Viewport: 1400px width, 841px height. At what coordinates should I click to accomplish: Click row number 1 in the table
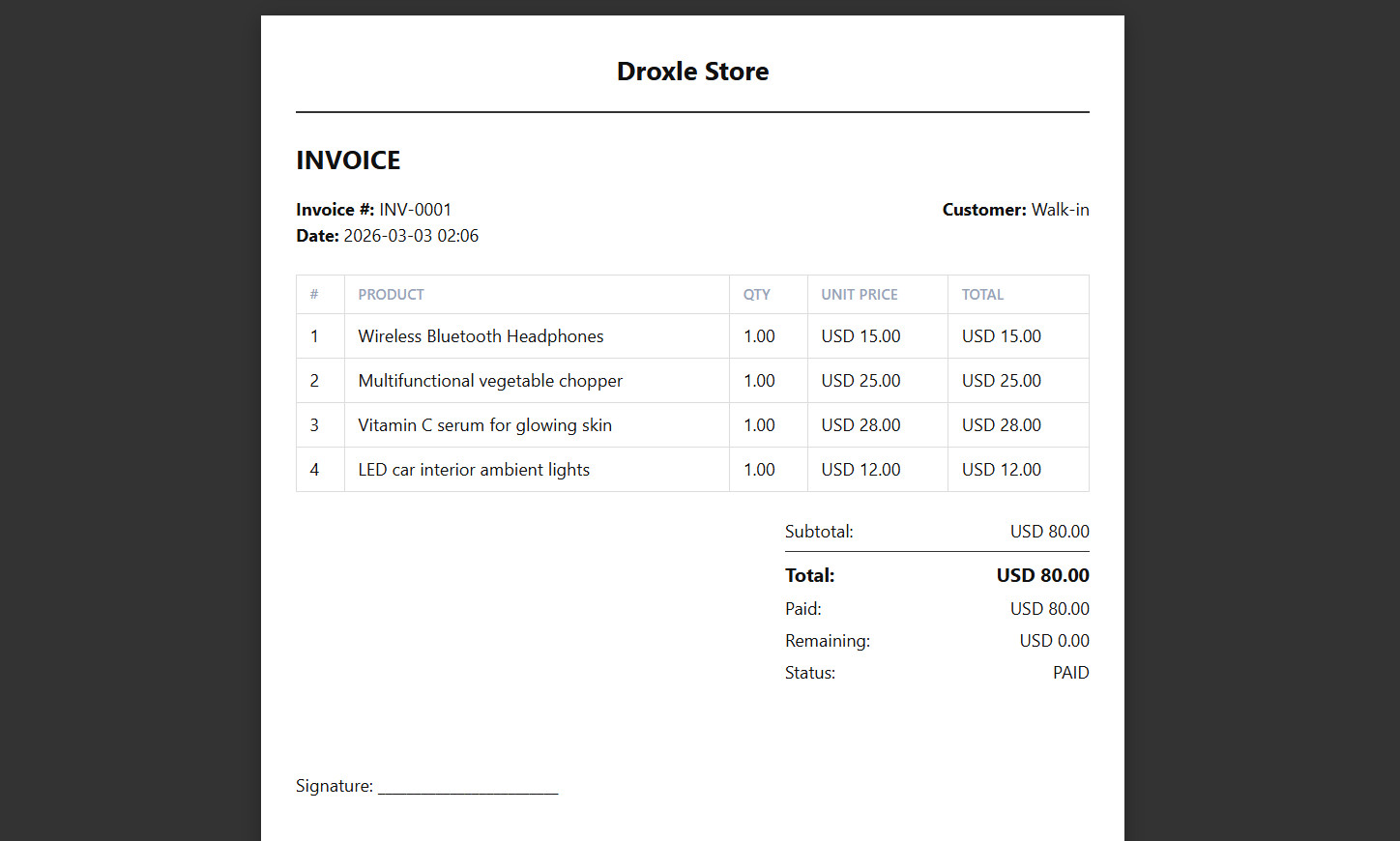click(x=314, y=336)
